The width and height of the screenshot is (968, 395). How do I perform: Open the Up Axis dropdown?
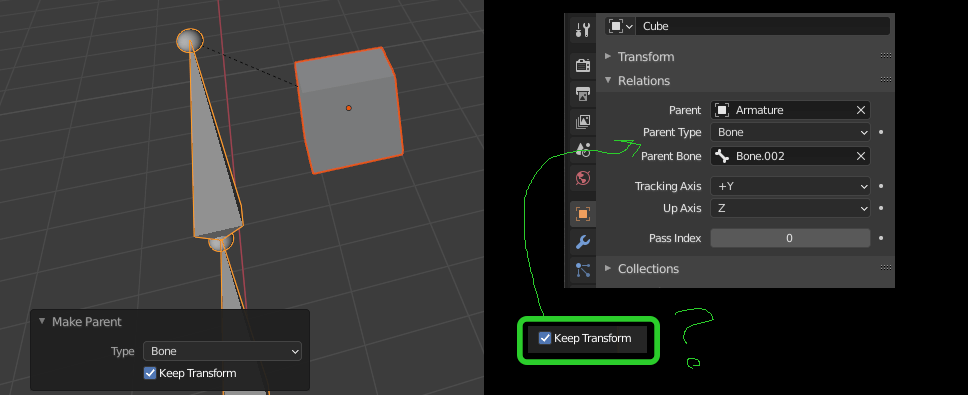point(790,209)
